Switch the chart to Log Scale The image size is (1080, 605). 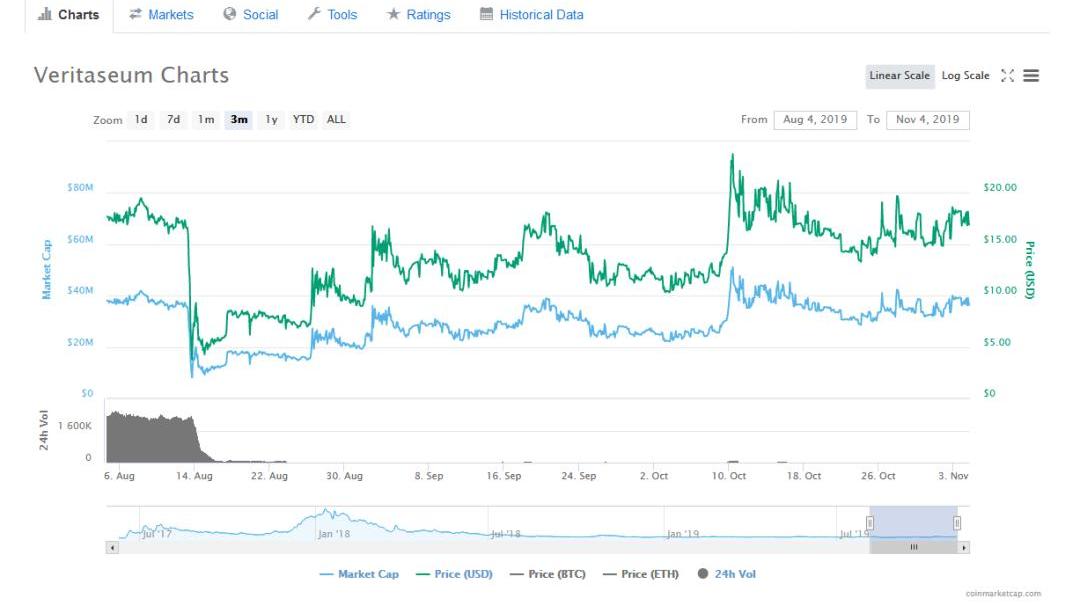[x=965, y=76]
